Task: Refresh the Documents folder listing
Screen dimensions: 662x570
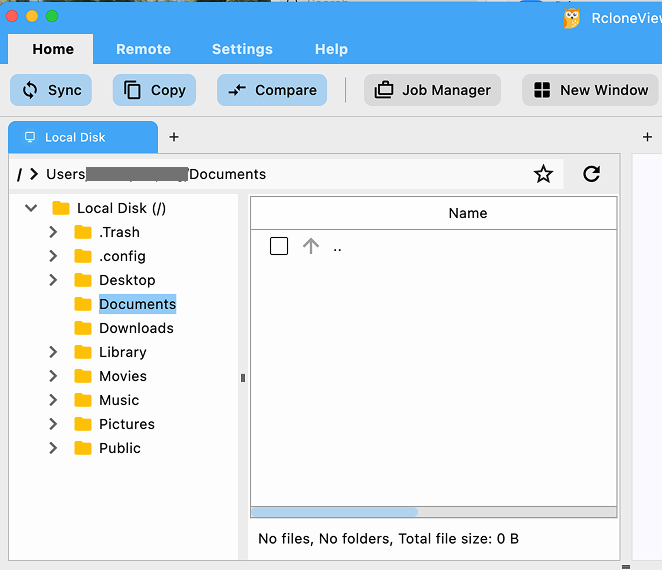Action: coord(591,174)
